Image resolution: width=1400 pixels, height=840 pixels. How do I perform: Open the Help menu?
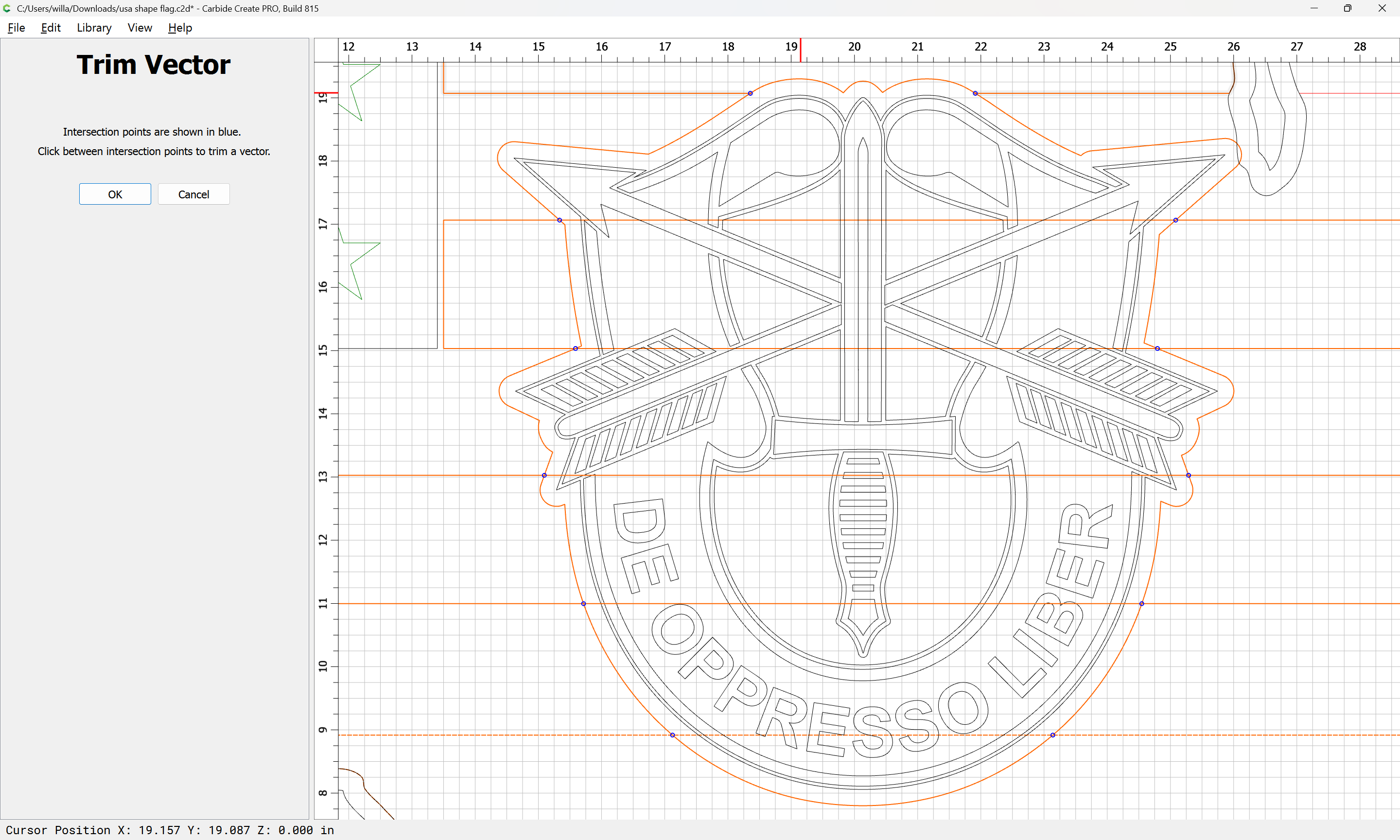pos(180,28)
